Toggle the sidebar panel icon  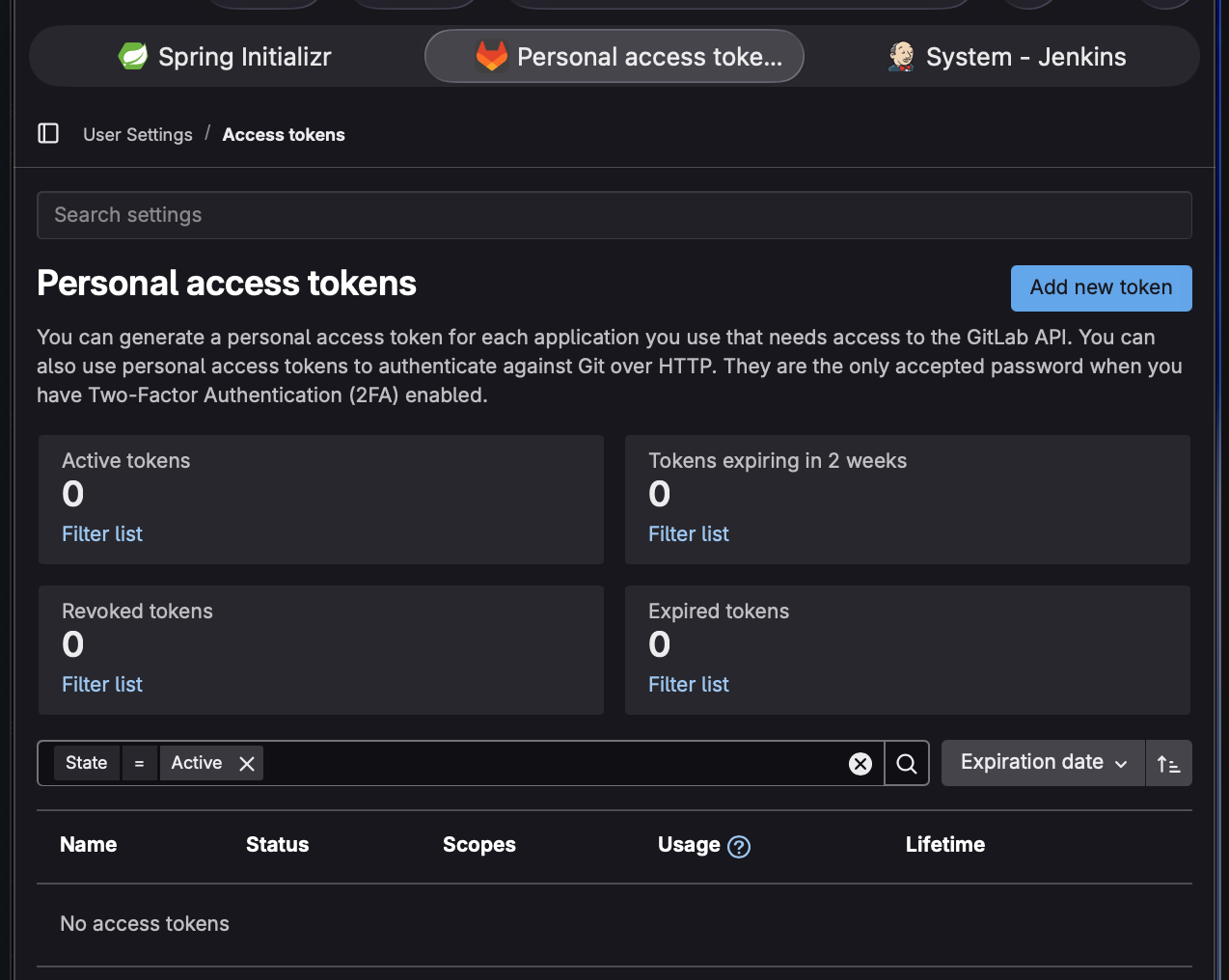pyautogui.click(x=48, y=133)
